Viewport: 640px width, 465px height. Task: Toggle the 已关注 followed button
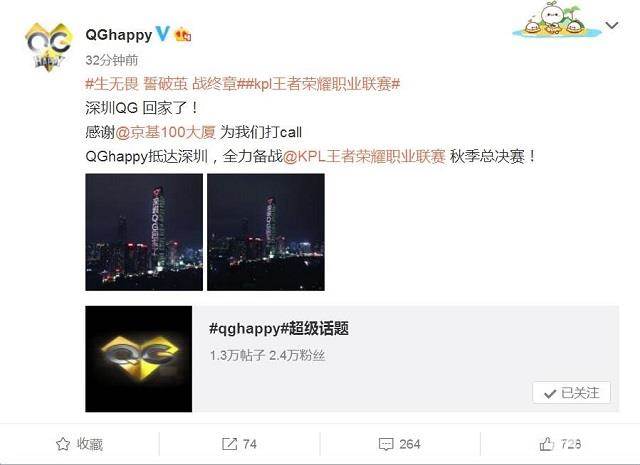[x=571, y=393]
